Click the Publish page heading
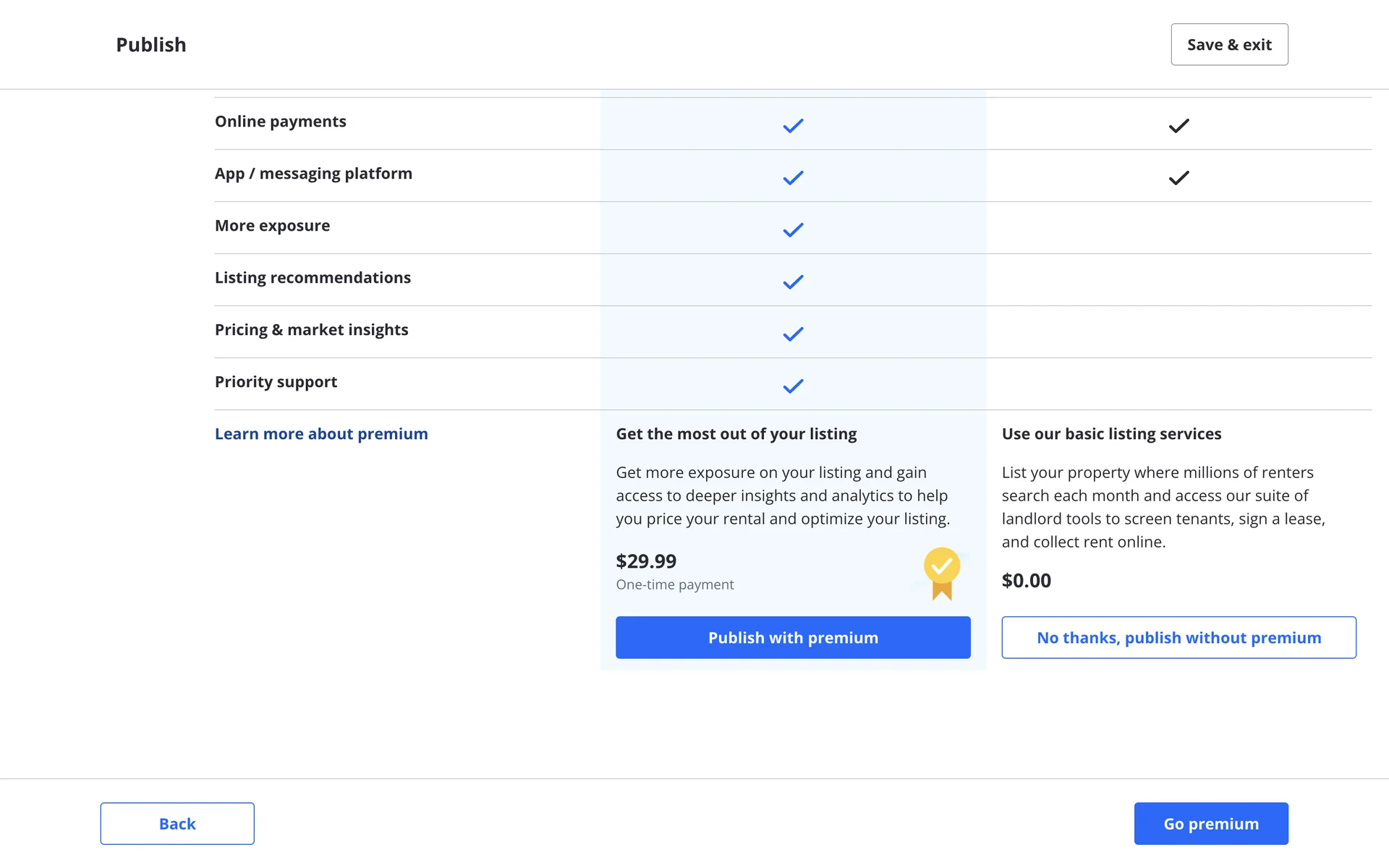Viewport: 1389px width, 868px height. pyautogui.click(x=151, y=45)
